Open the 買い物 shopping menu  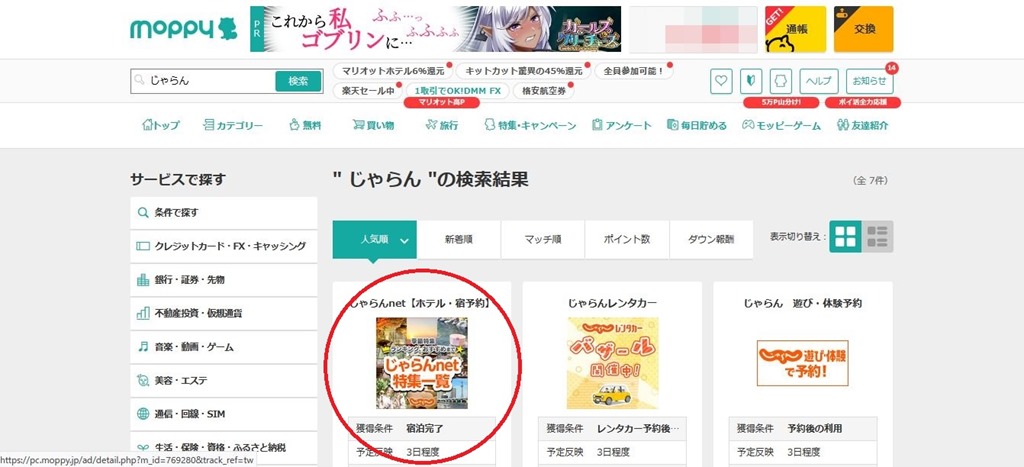(373, 125)
